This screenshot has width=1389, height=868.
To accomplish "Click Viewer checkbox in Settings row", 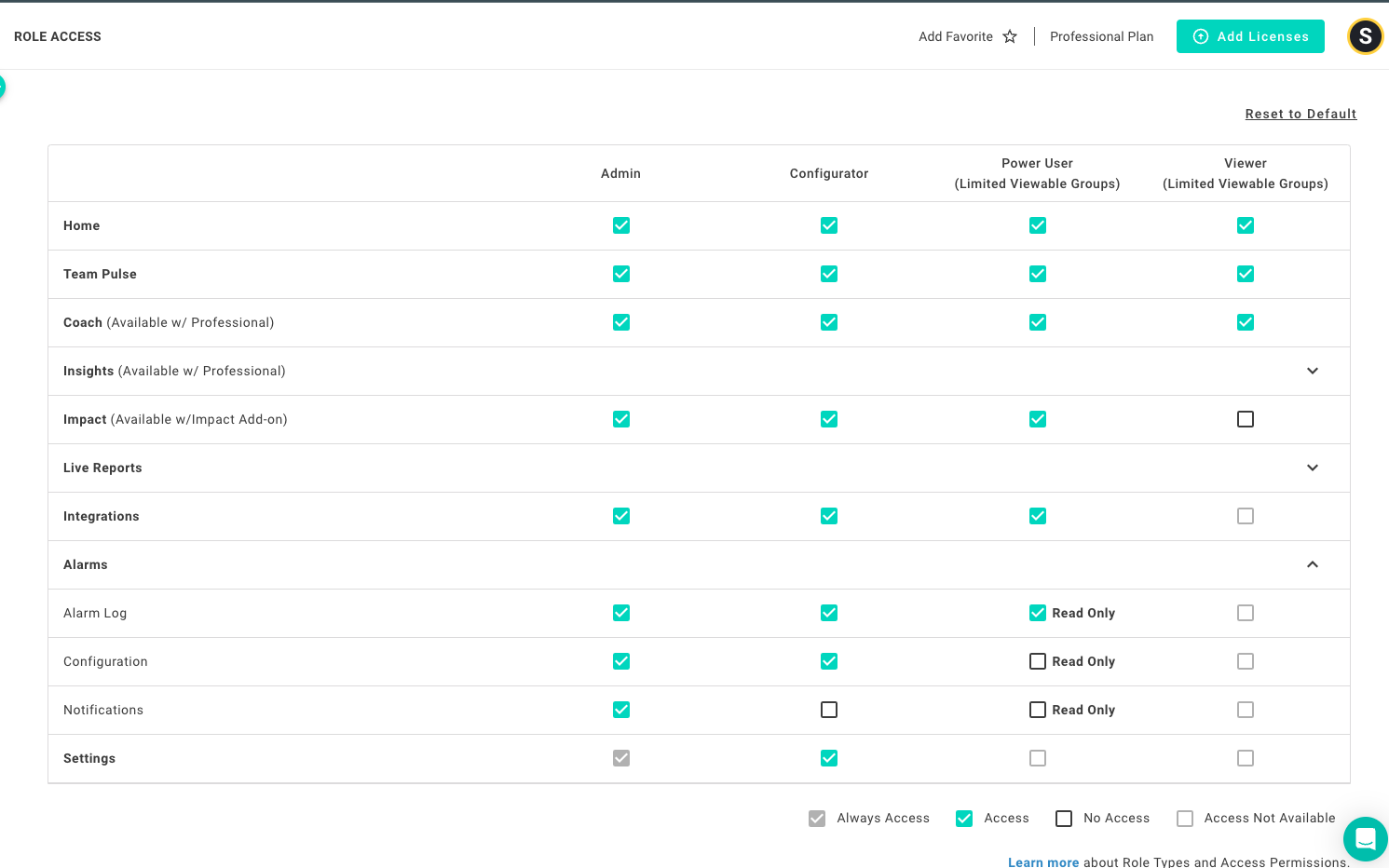I will point(1246,758).
